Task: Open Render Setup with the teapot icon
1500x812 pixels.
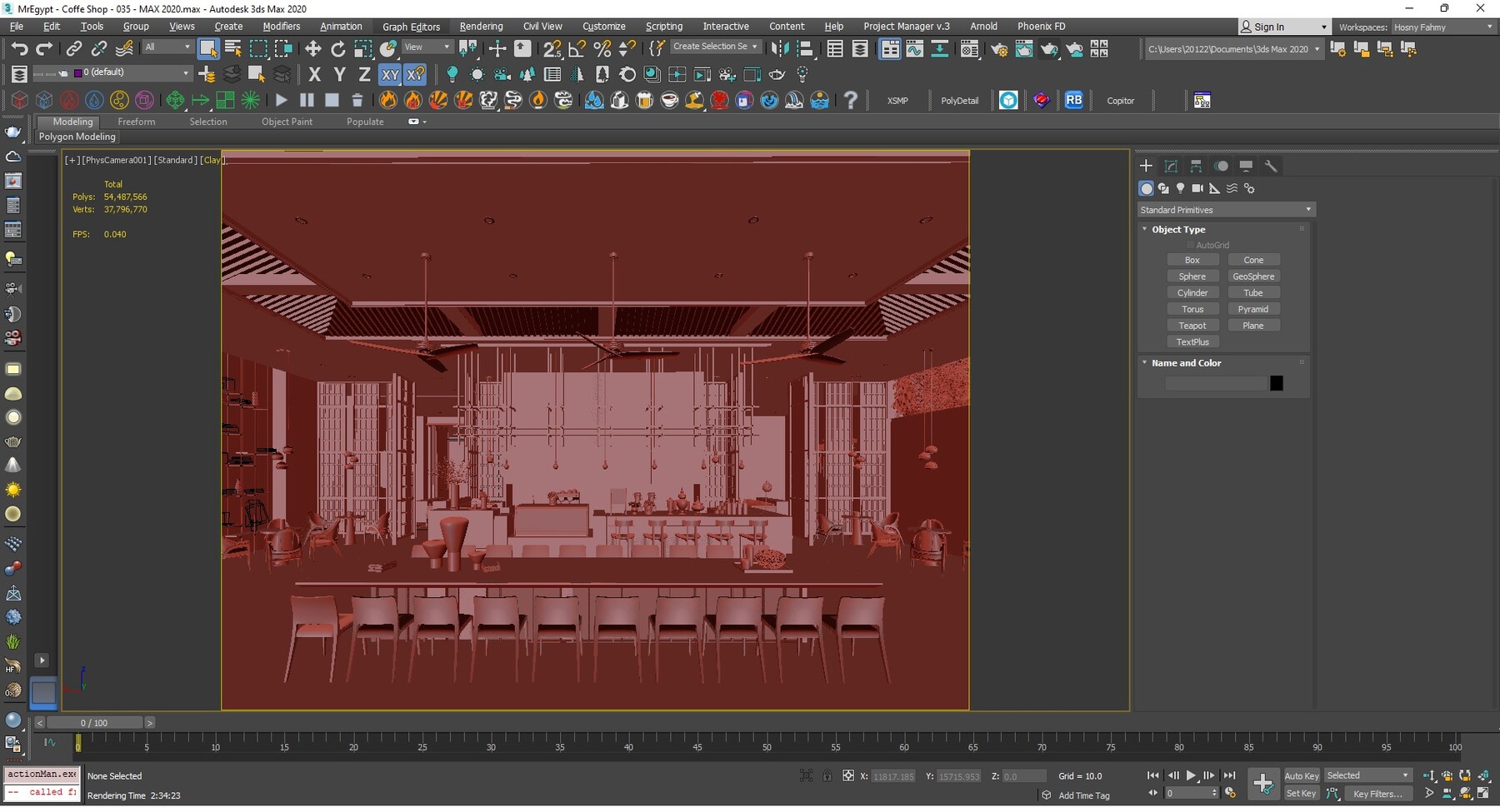Action: pos(999,48)
